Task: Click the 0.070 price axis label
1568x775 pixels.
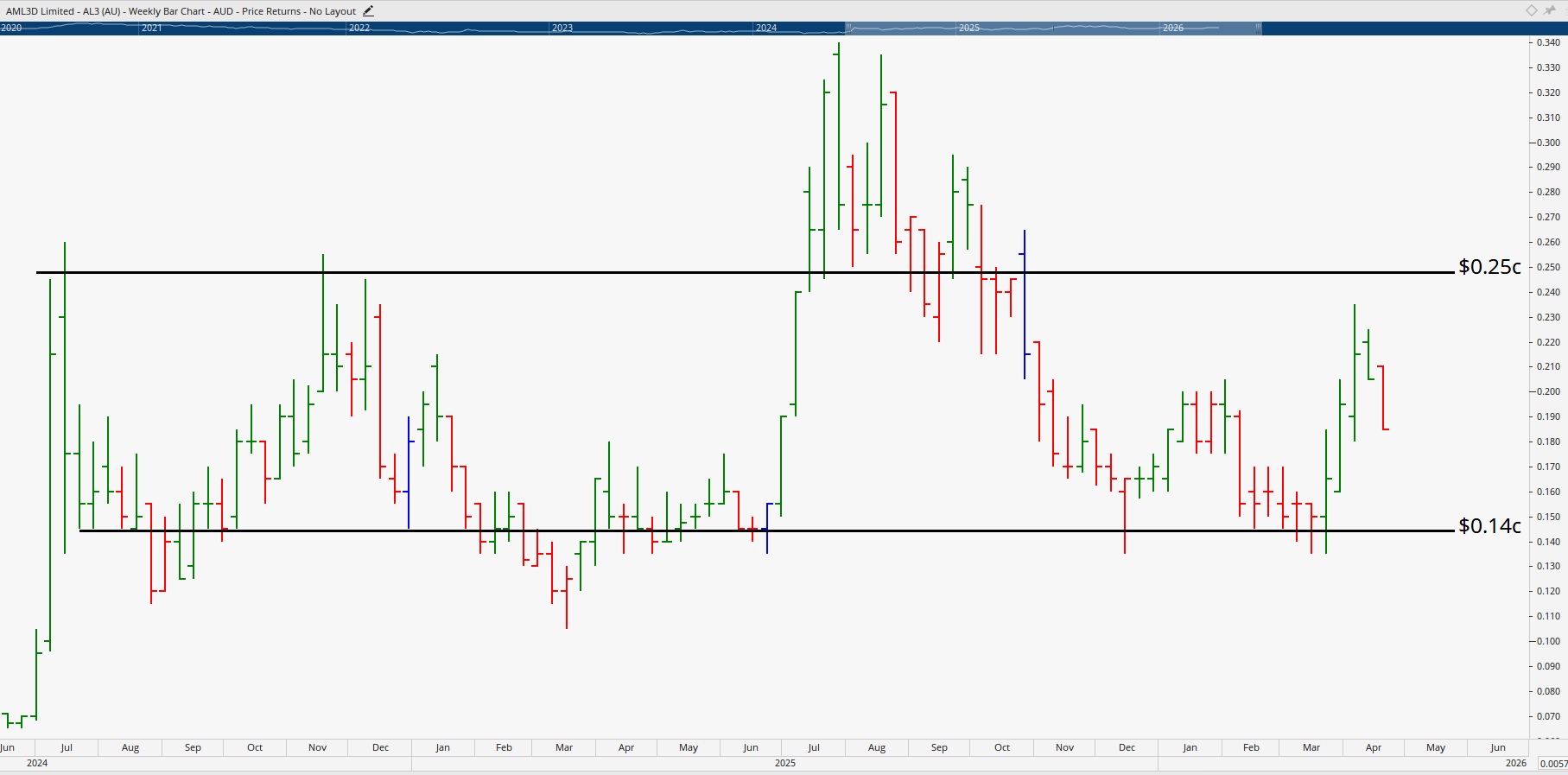Action: (1548, 716)
